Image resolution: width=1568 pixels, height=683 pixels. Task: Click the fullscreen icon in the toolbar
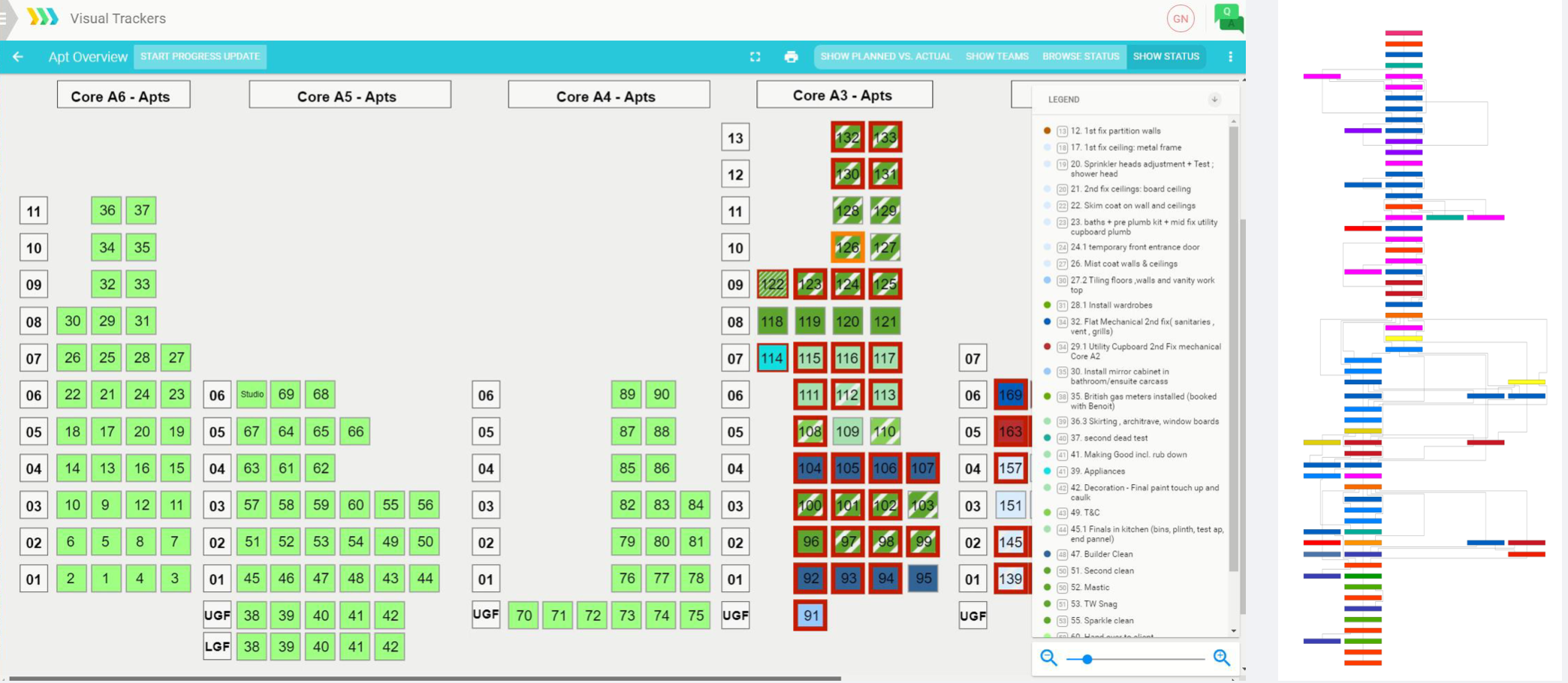[x=755, y=56]
